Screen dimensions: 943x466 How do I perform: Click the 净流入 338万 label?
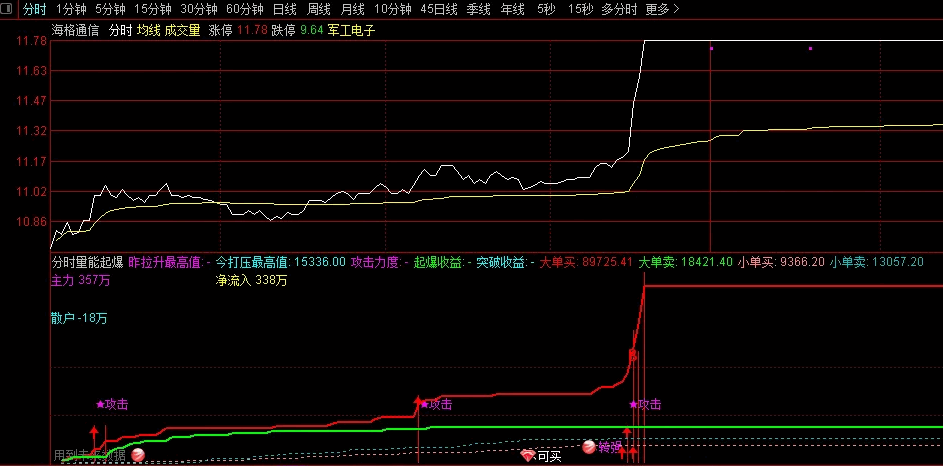point(251,280)
